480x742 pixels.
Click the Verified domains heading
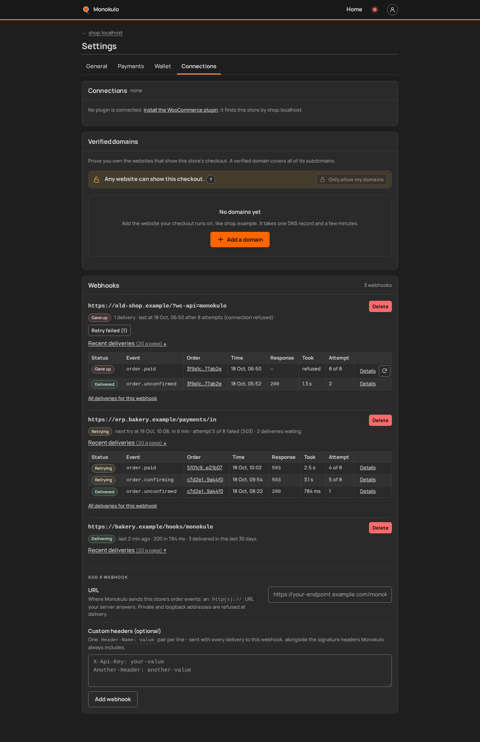pyautogui.click(x=113, y=141)
